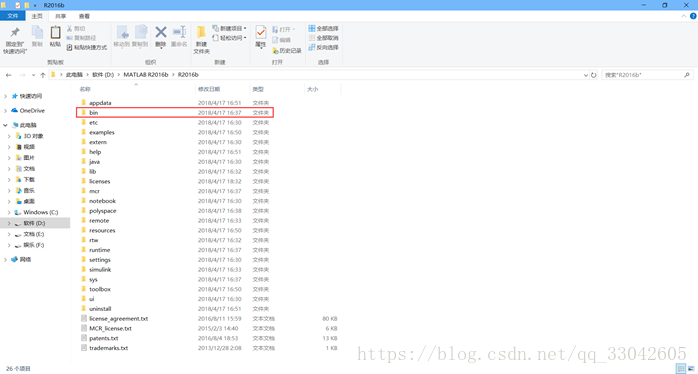This screenshot has width=698, height=374.
Task: Click the Back navigation arrow
Action: (8, 75)
